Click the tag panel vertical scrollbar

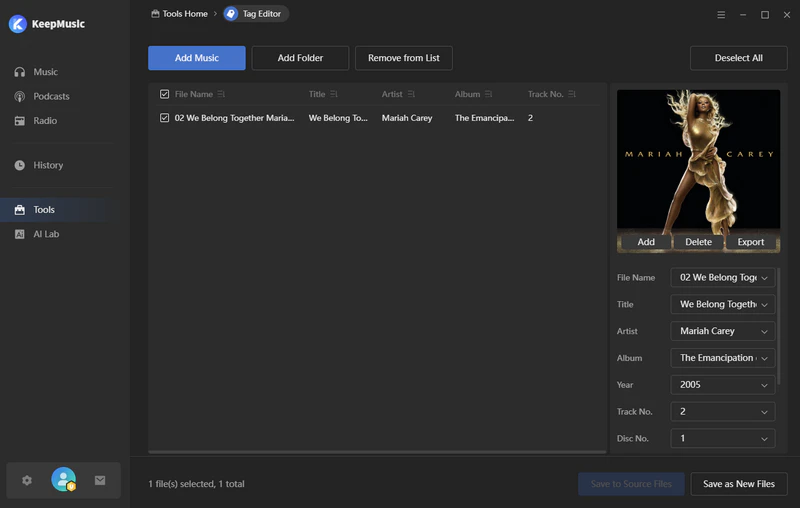(779, 330)
